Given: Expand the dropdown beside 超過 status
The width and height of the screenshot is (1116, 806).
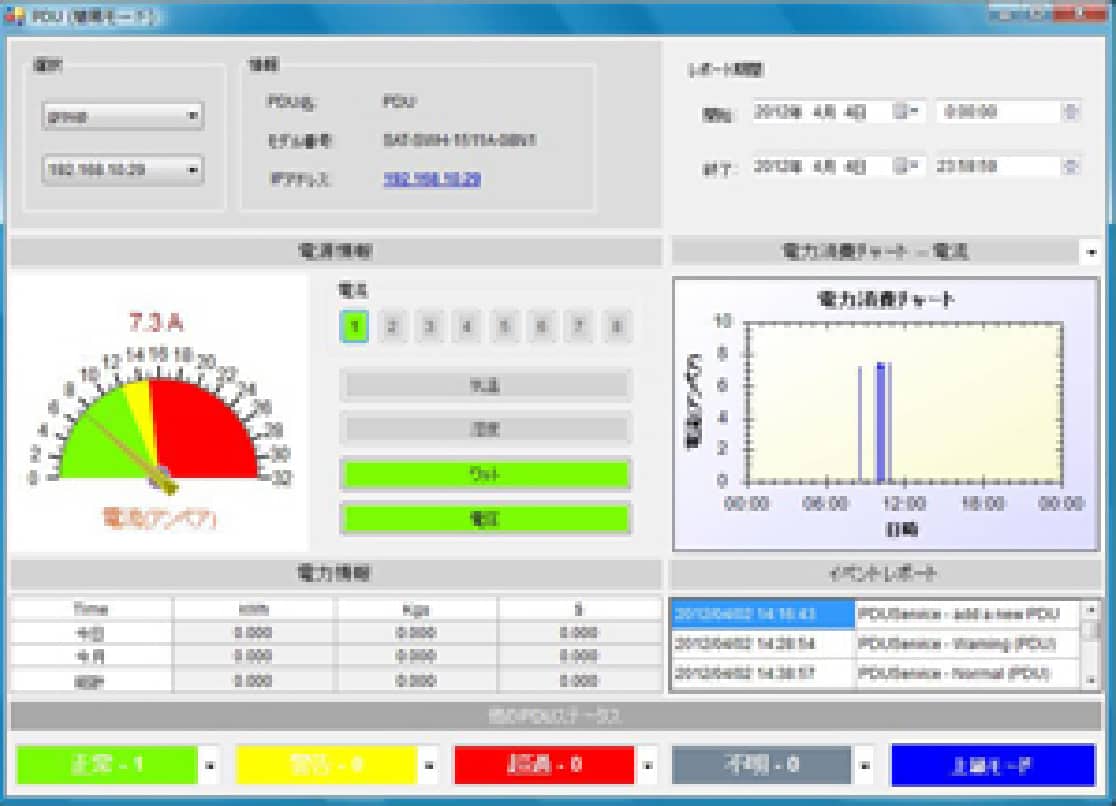Looking at the screenshot, I should [x=648, y=766].
